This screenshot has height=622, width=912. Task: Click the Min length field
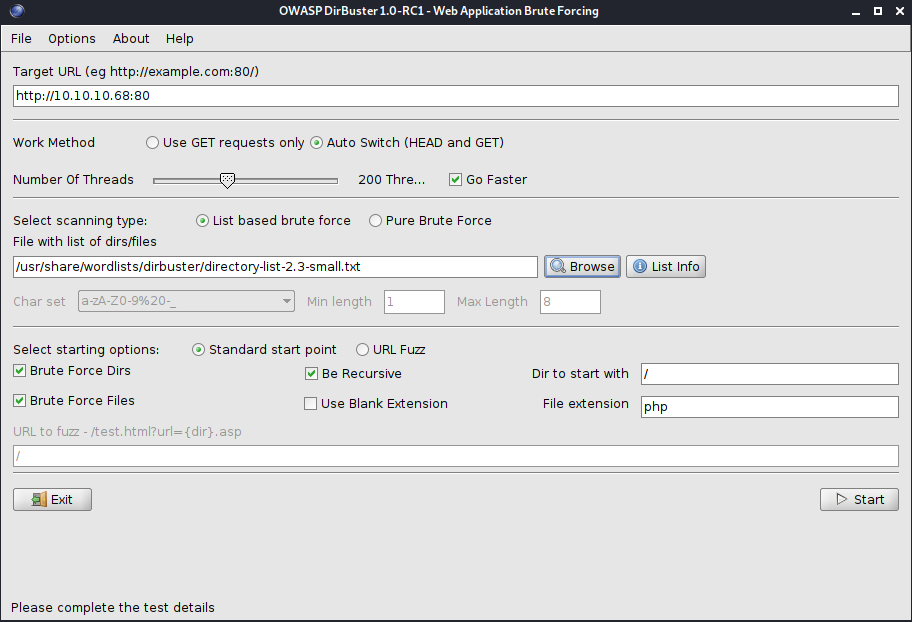(414, 302)
